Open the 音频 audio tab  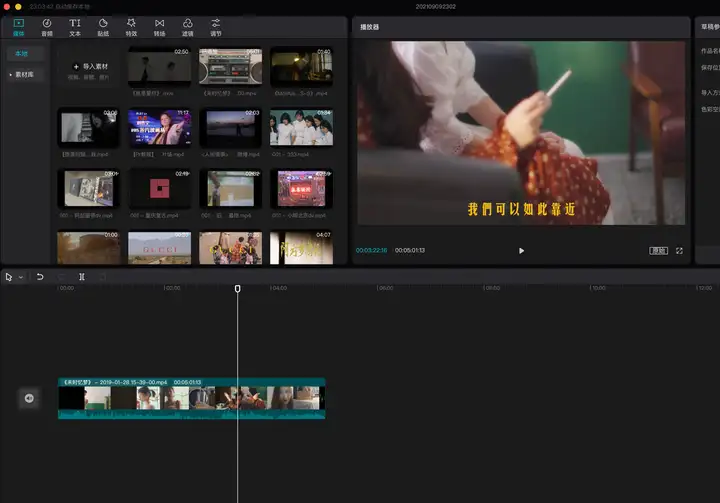[x=47, y=27]
